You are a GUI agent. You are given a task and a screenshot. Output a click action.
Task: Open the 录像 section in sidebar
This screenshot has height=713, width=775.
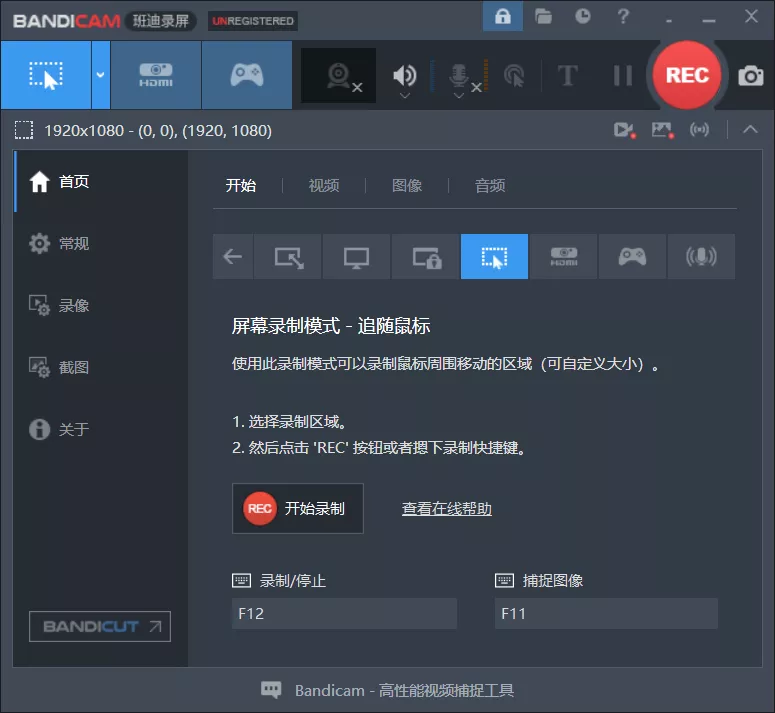tap(74, 305)
